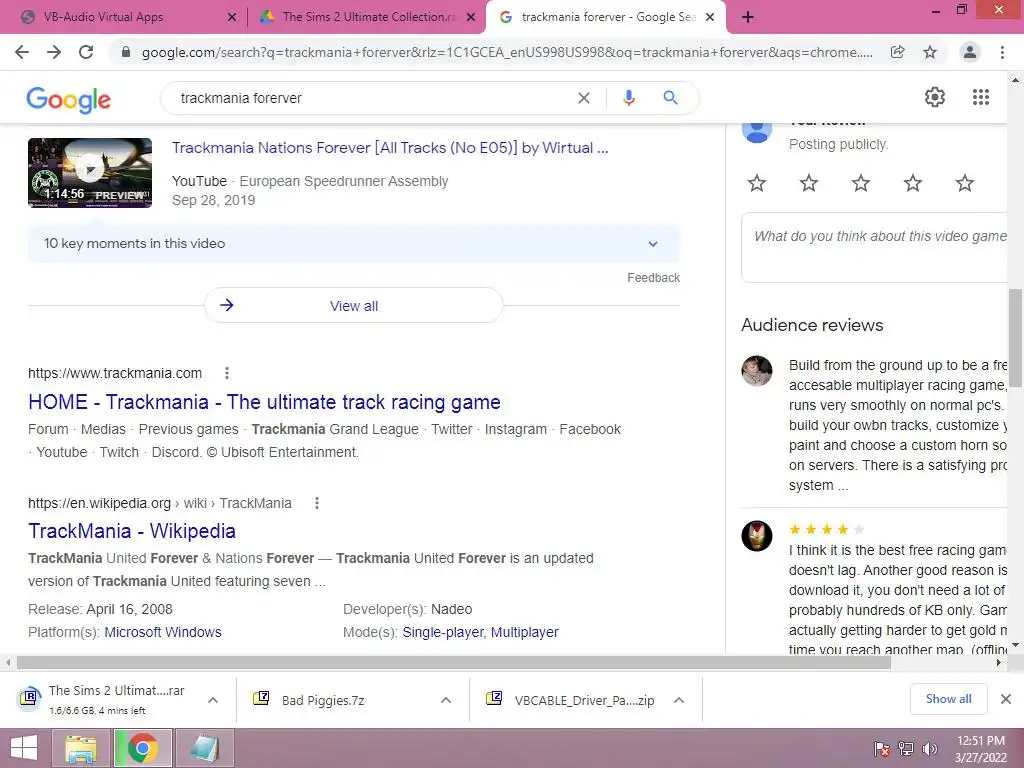Click the vertical page scrollbar
Viewport: 1024px width, 768px height.
pyautogui.click(x=1016, y=338)
